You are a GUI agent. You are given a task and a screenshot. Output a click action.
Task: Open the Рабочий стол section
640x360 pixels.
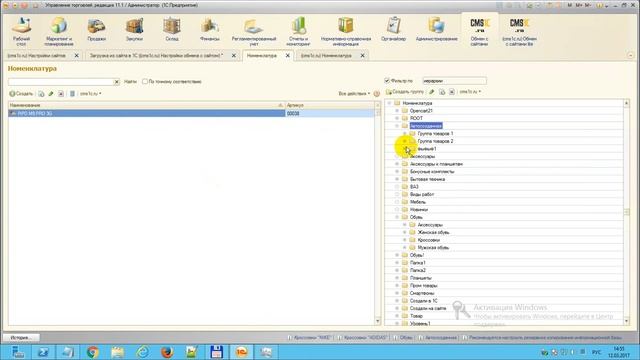(21, 31)
